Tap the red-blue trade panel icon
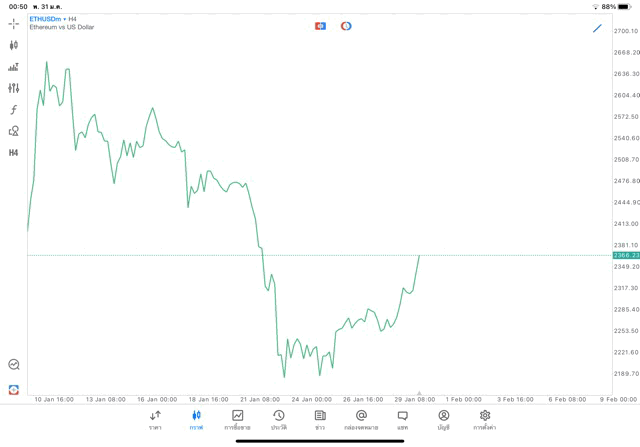640x447 pixels. pos(321,26)
